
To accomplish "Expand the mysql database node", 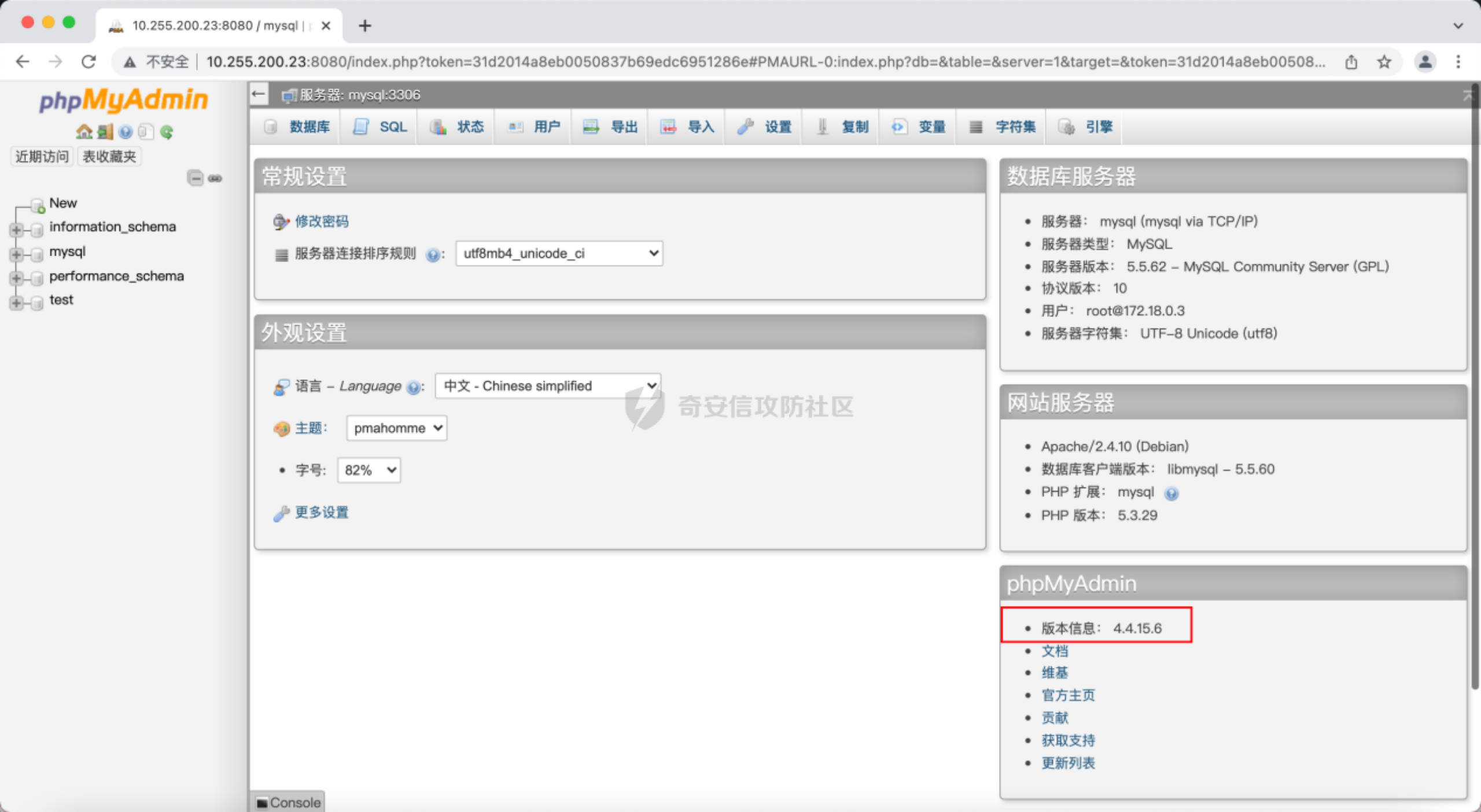I will (x=16, y=254).
